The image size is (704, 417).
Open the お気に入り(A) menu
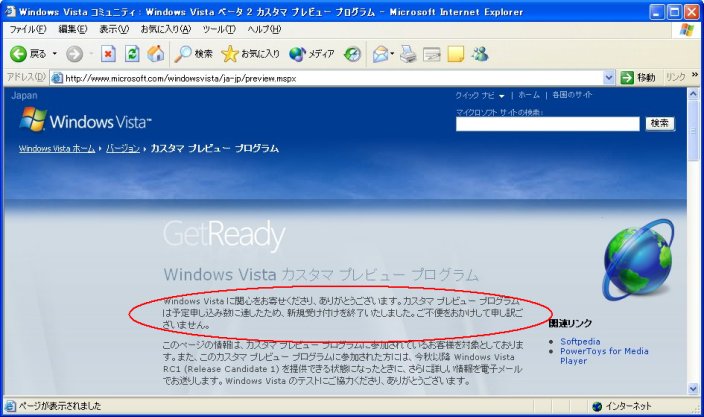166,30
